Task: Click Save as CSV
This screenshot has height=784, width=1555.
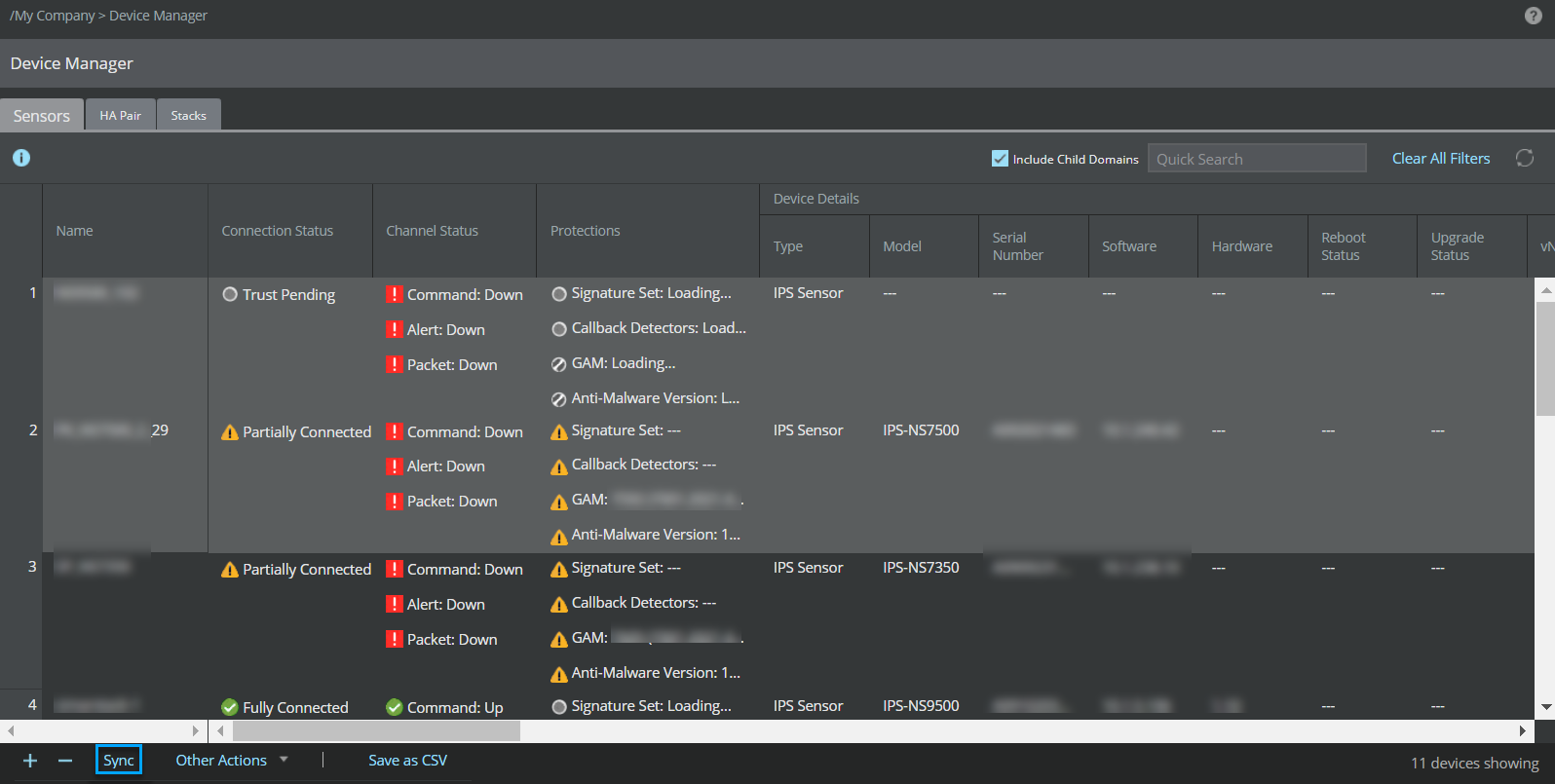Action: click(x=408, y=761)
